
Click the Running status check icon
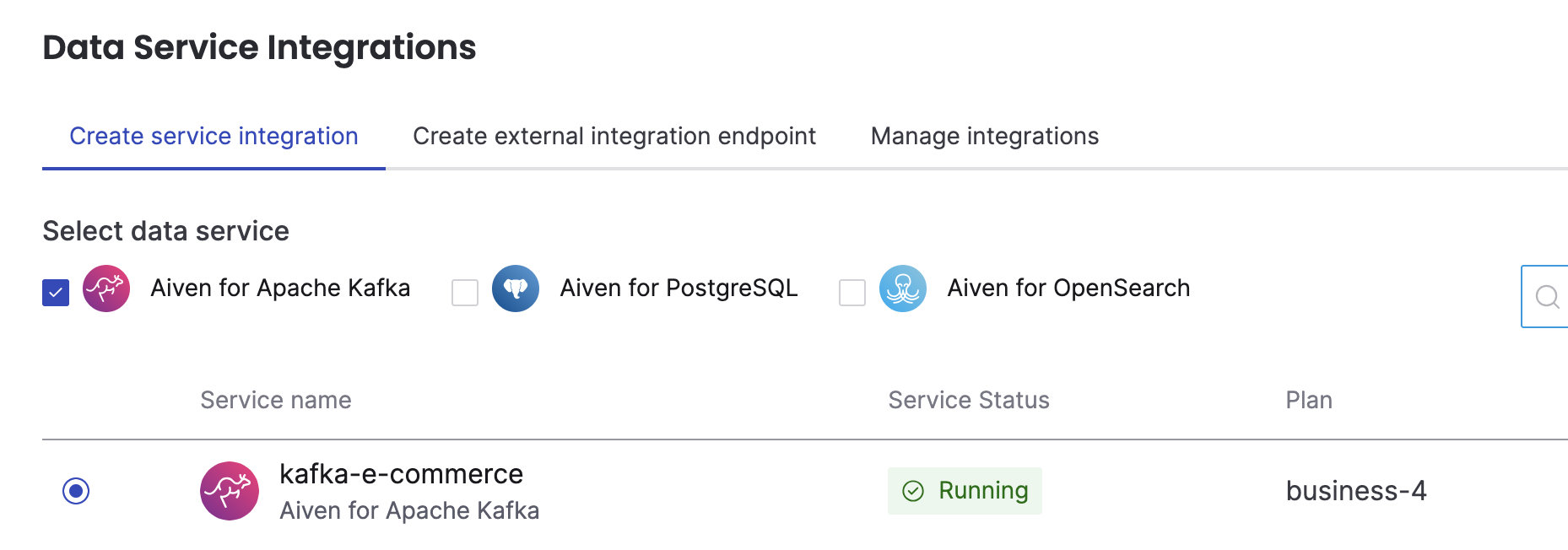pyautogui.click(x=913, y=491)
